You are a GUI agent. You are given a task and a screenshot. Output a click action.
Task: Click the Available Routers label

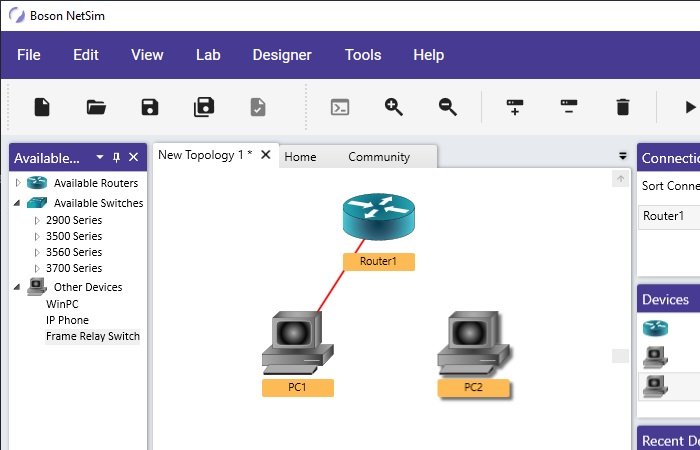96,183
